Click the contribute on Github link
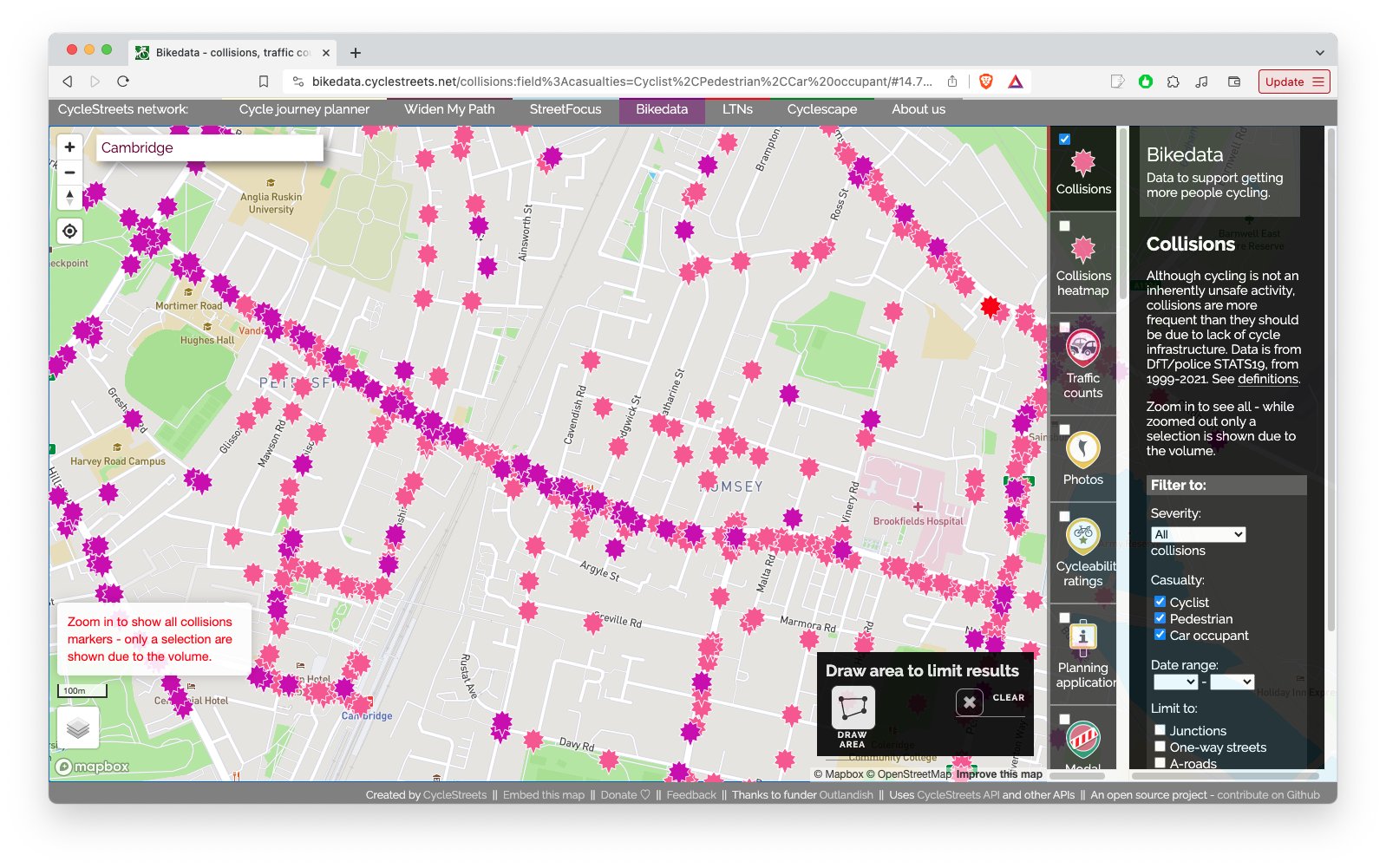The image size is (1386, 868). 1268,794
